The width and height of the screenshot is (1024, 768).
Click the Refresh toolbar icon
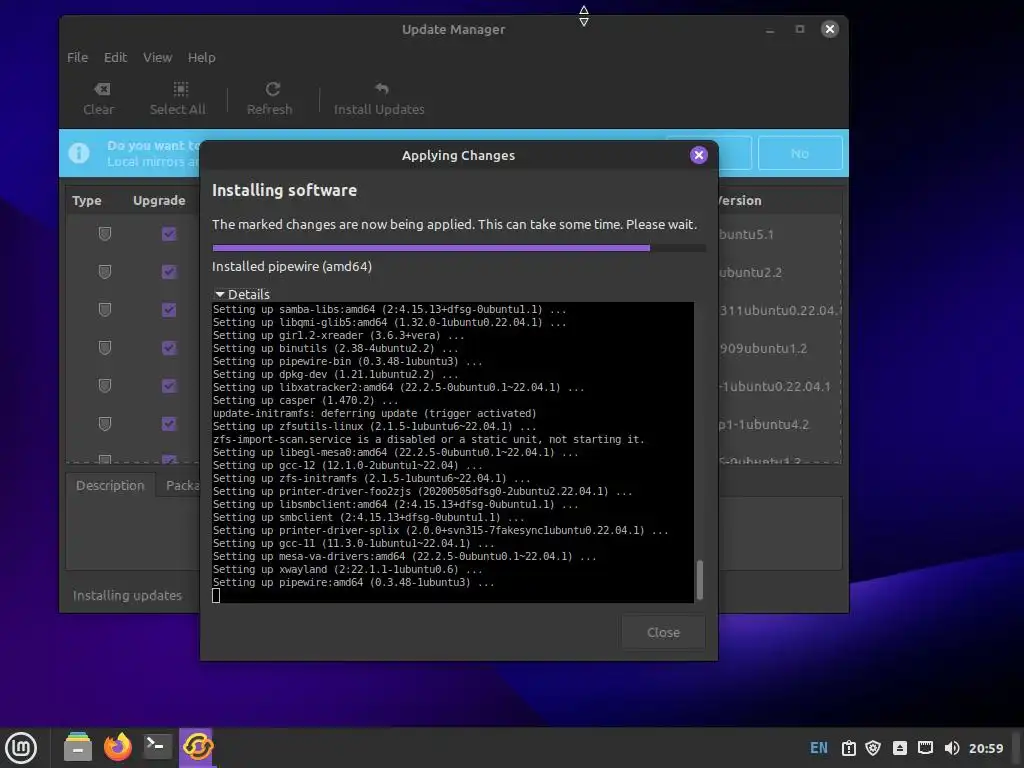[x=273, y=89]
